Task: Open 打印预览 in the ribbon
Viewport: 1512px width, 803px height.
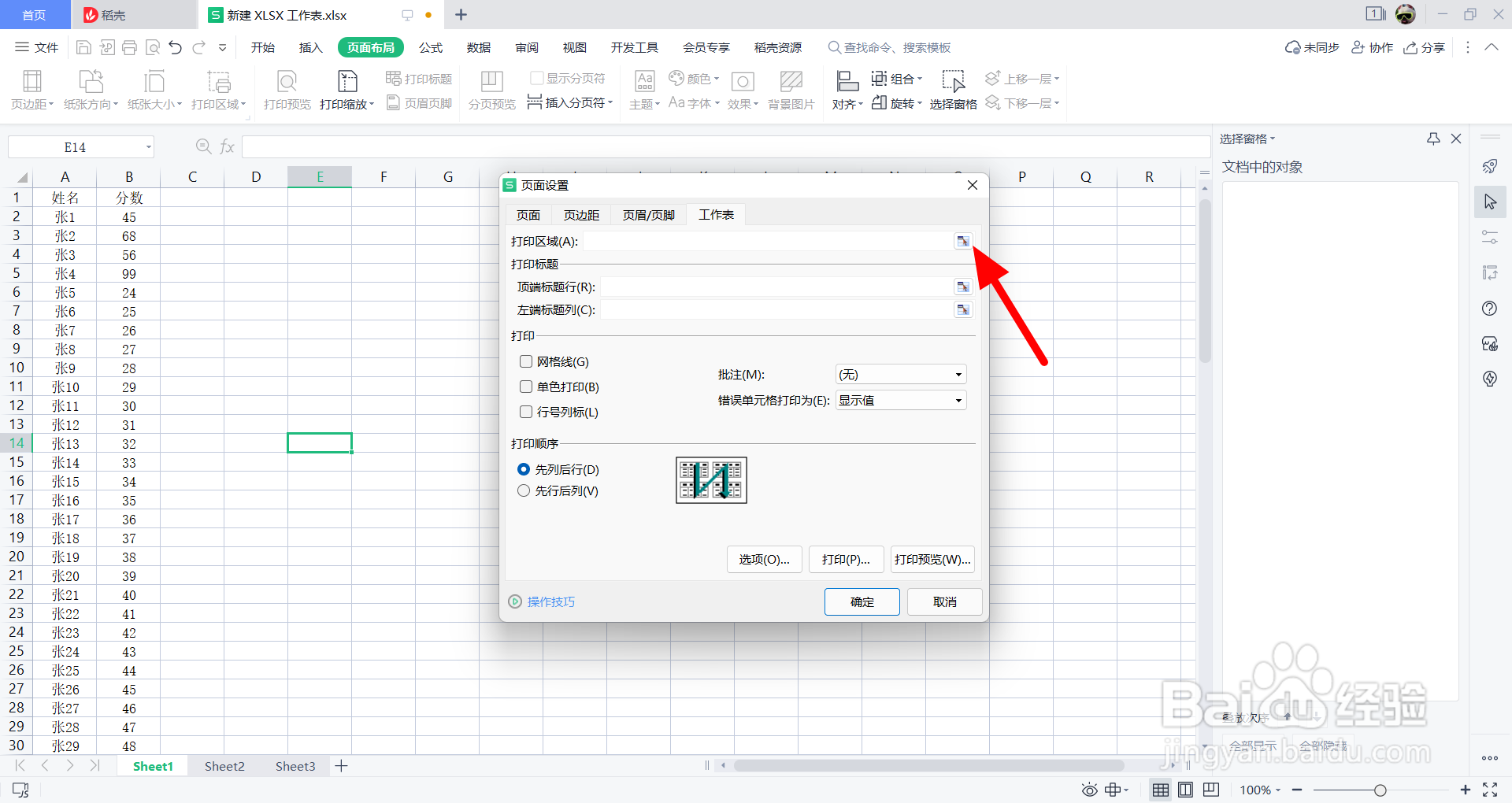Action: [287, 91]
